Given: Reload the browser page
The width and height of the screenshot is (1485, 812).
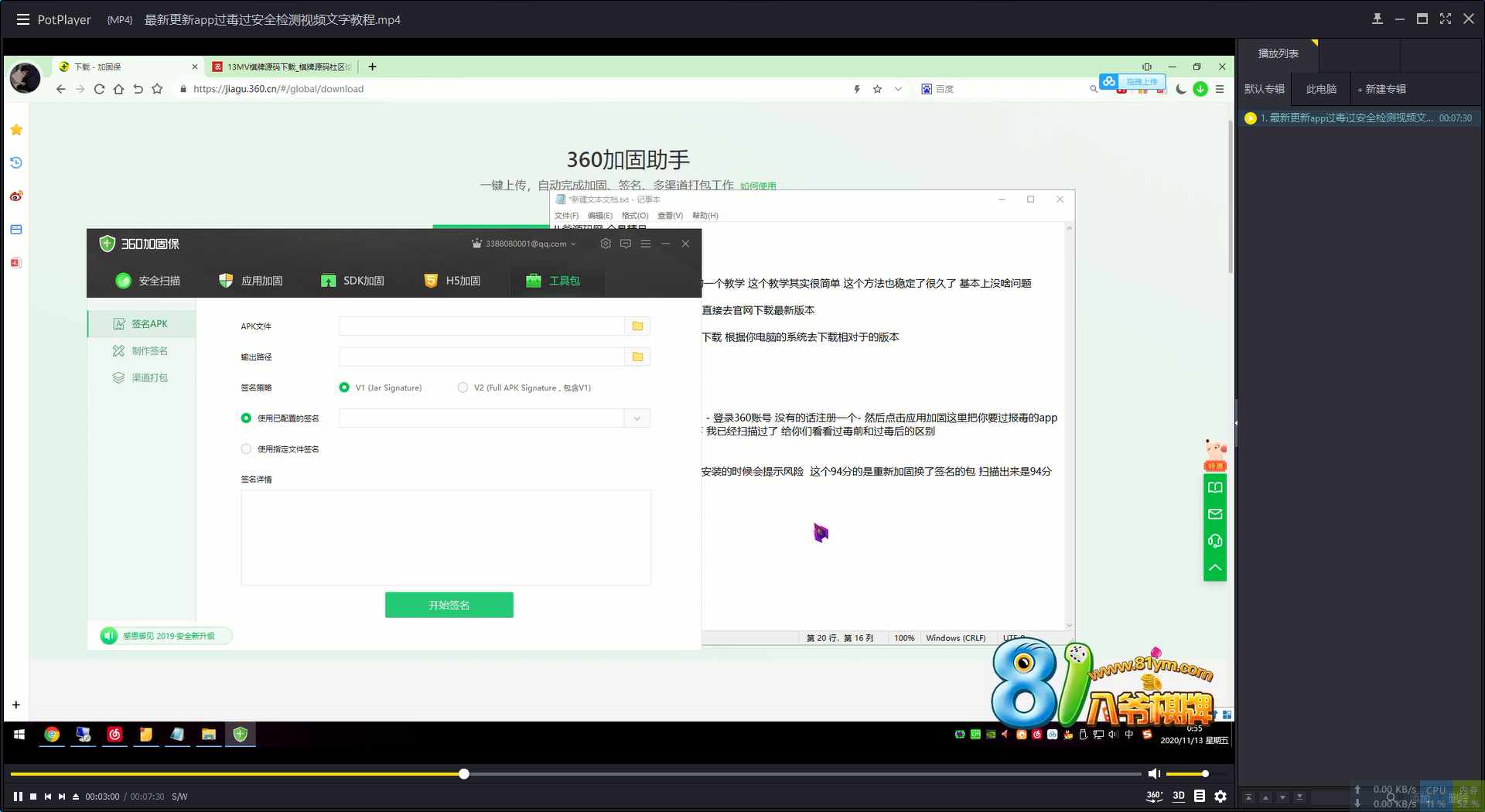Looking at the screenshot, I should pyautogui.click(x=99, y=89).
